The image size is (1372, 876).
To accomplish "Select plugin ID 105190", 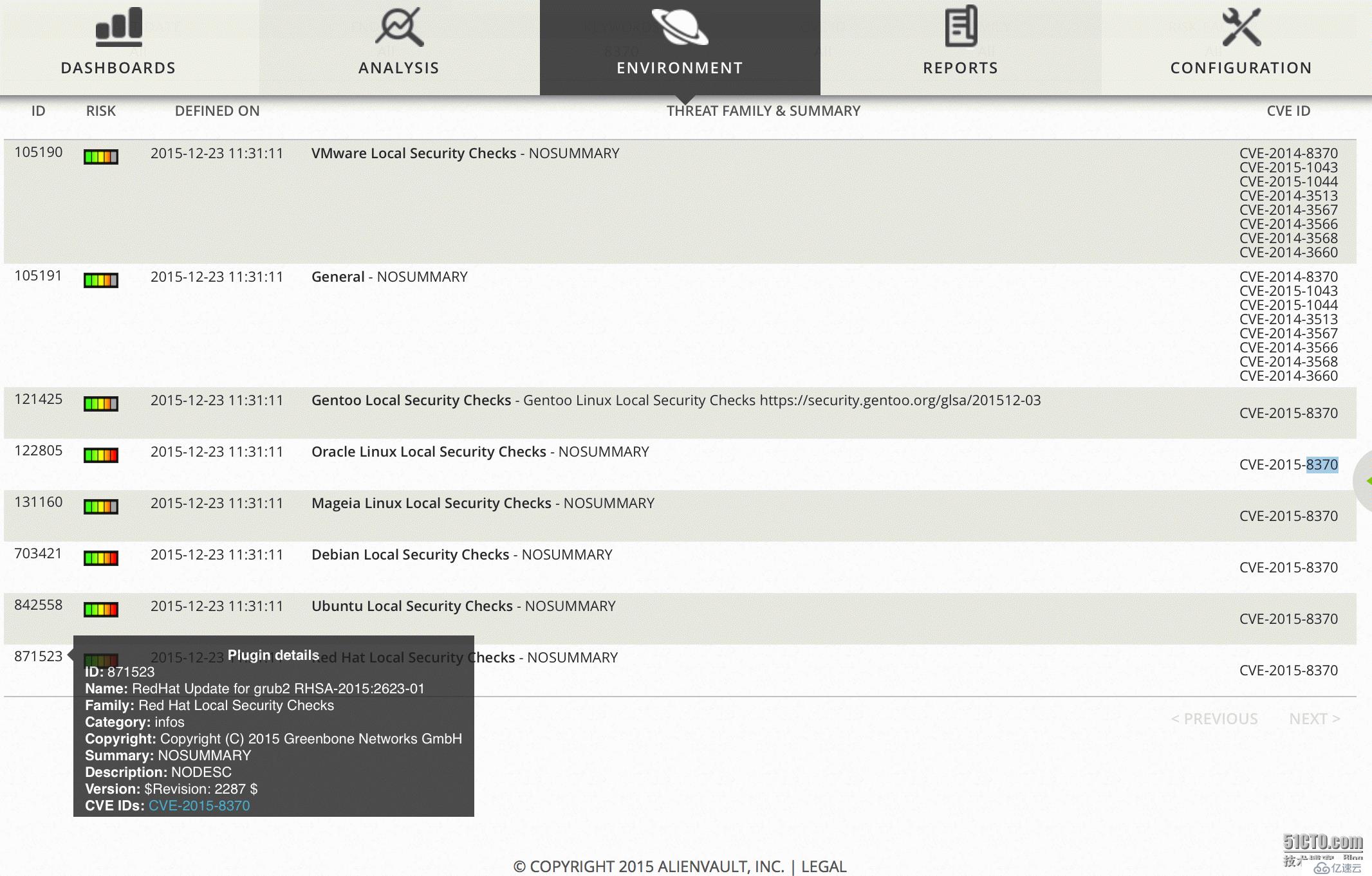I will point(39,152).
